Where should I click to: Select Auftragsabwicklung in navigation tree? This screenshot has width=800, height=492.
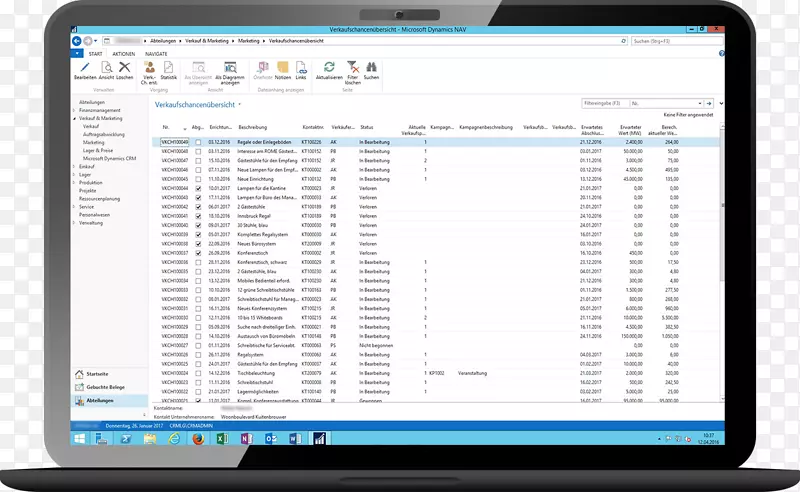click(x=104, y=135)
